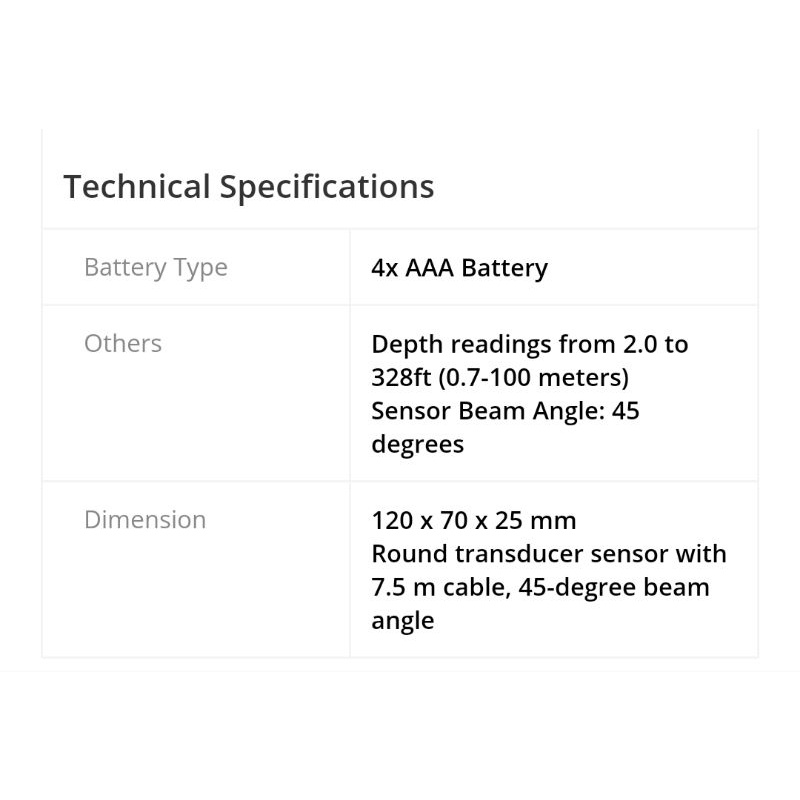800x800 pixels.
Task: Select the "Dimension" row label
Action: pos(145,520)
